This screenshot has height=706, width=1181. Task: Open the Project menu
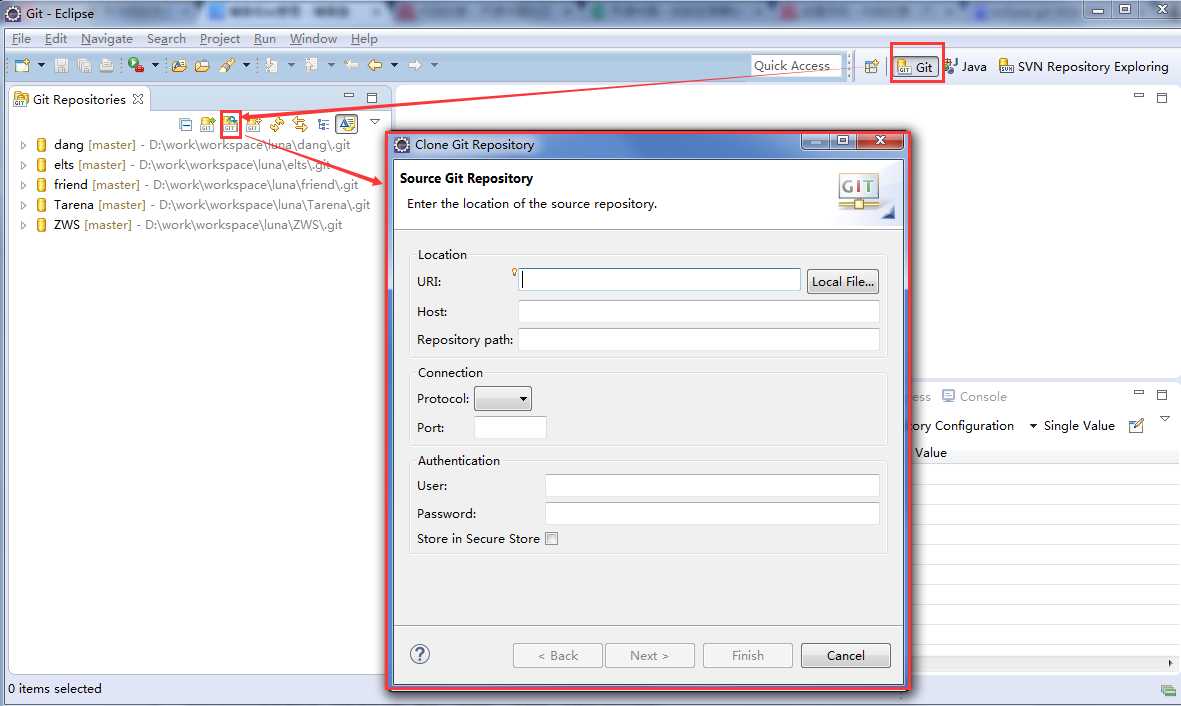[x=220, y=38]
